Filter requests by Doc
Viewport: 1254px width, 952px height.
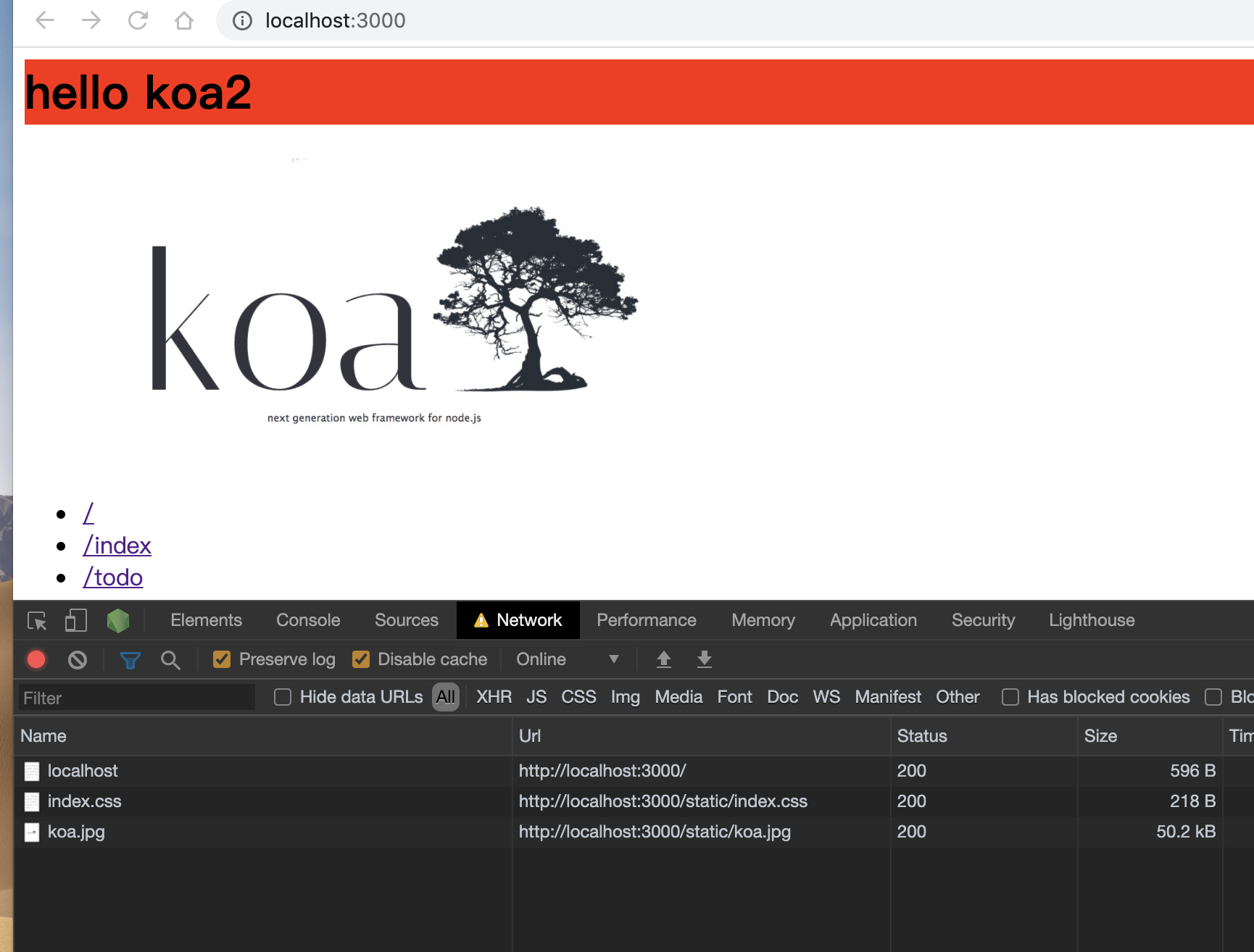pos(783,697)
